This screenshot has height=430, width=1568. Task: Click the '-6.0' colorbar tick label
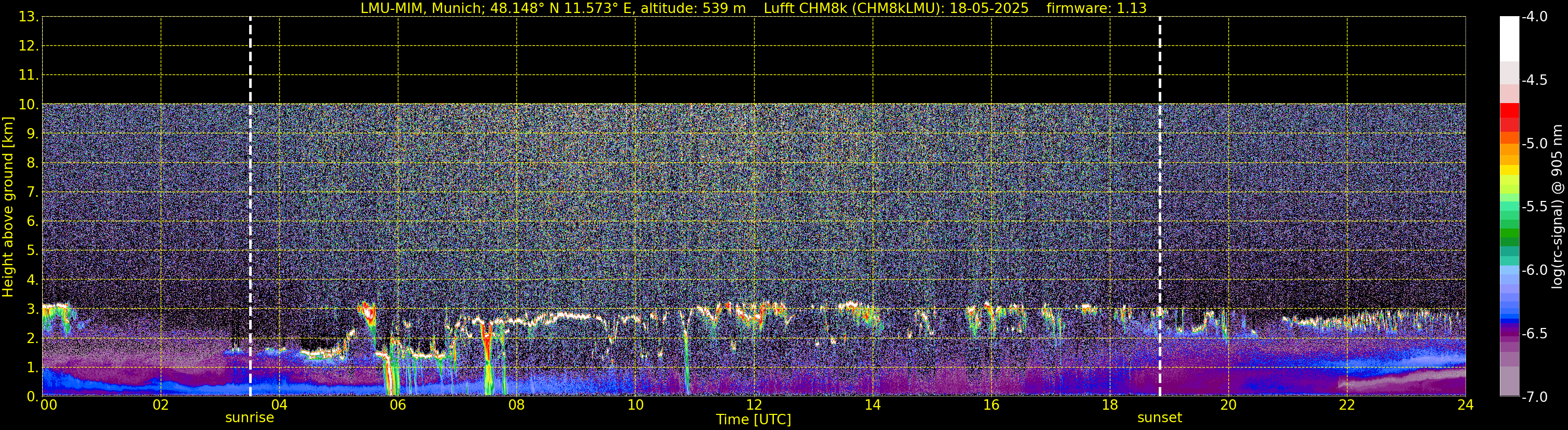point(1534,270)
